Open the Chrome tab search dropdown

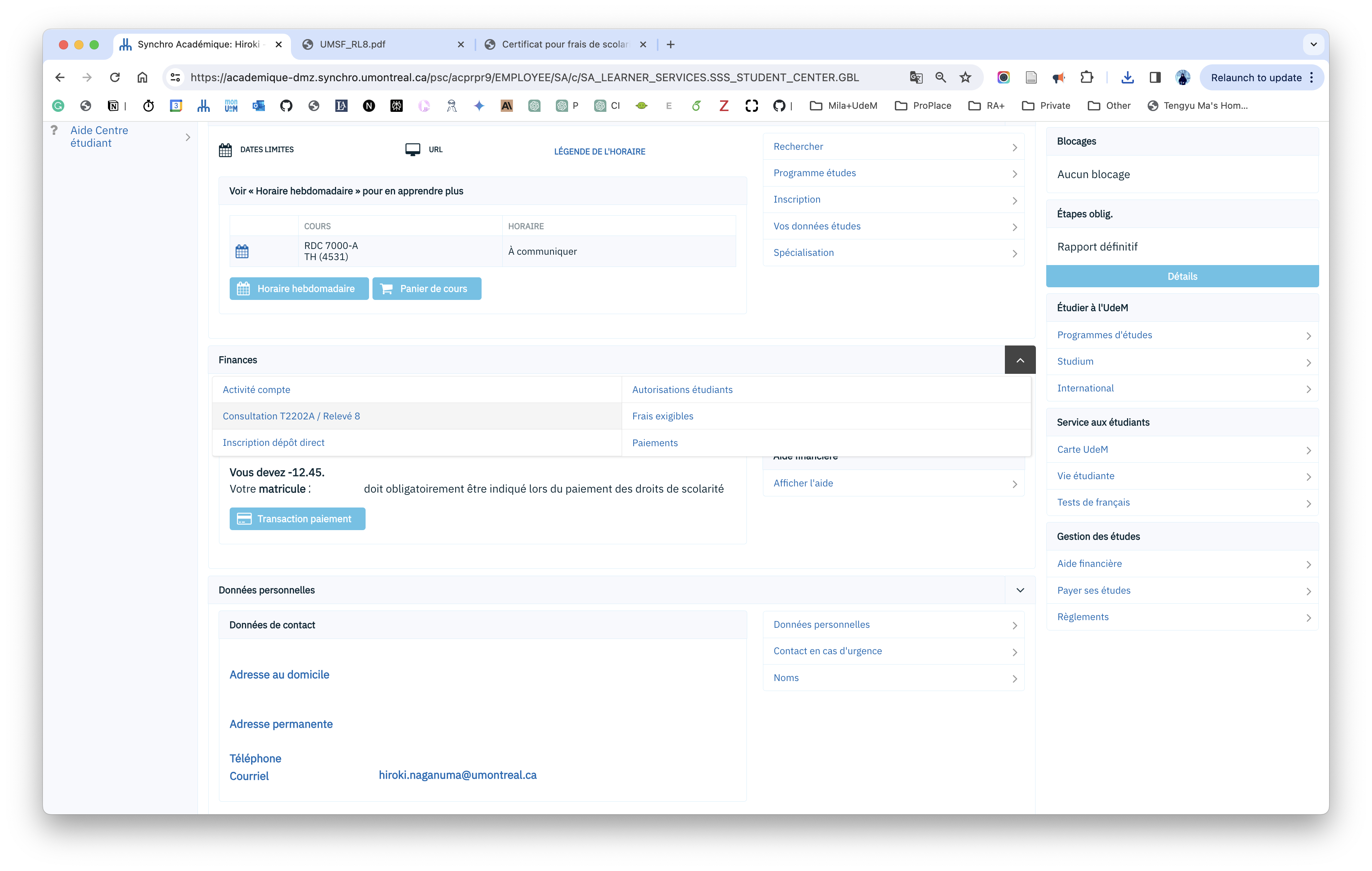(1313, 44)
